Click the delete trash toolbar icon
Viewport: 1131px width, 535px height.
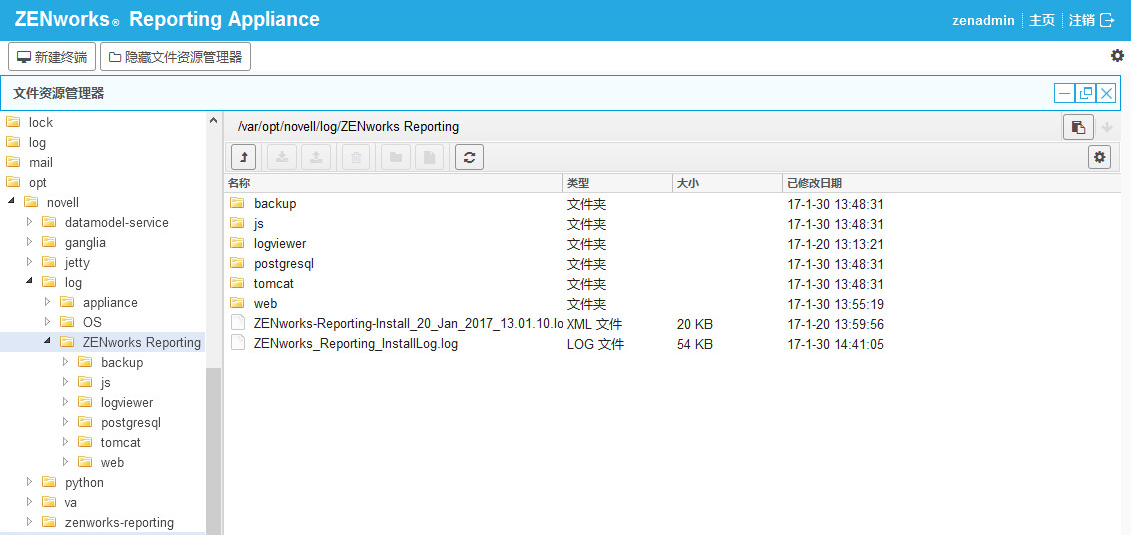click(356, 157)
